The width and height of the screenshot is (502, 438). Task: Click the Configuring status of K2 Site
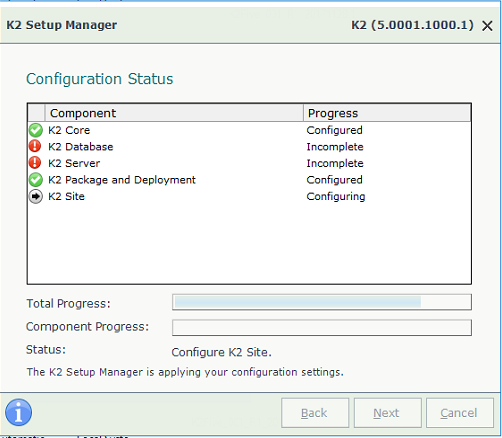coord(336,197)
